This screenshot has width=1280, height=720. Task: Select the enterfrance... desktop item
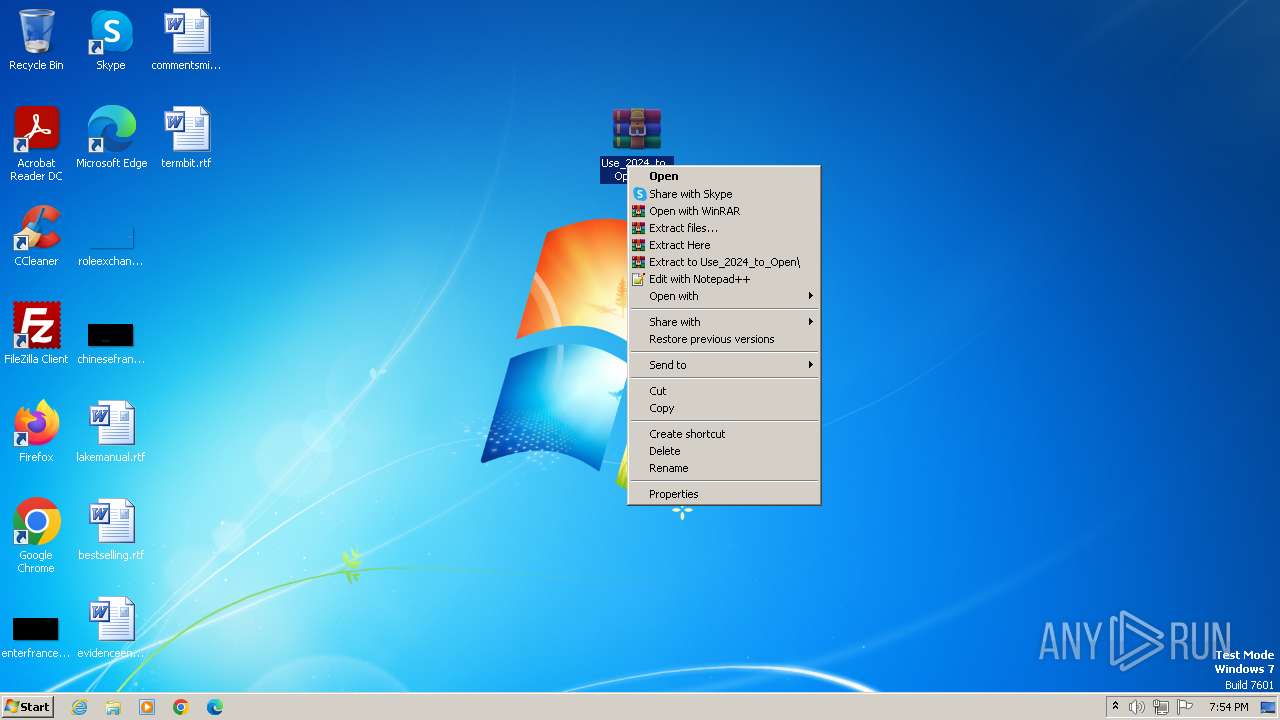point(36,637)
